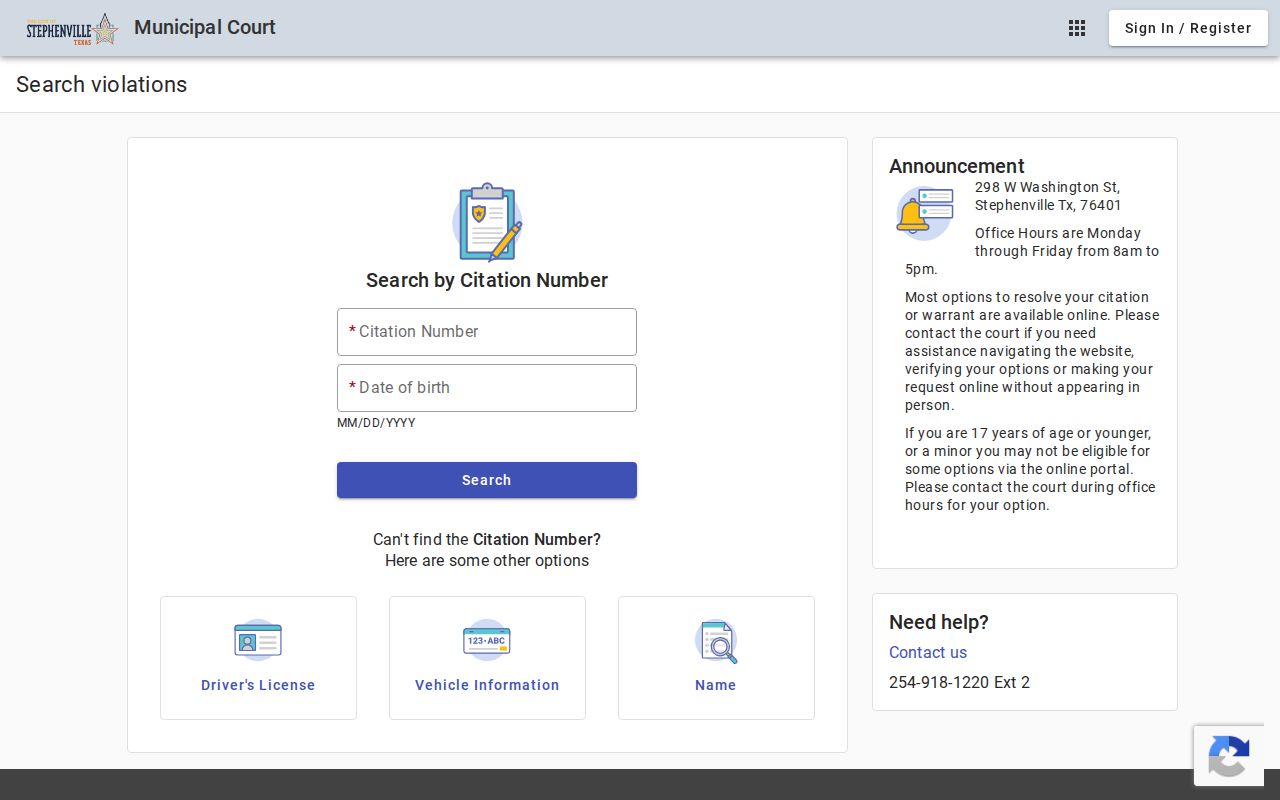Screen dimensions: 1280x800
Task: Click the license plate vehicle icon
Action: tap(487, 640)
